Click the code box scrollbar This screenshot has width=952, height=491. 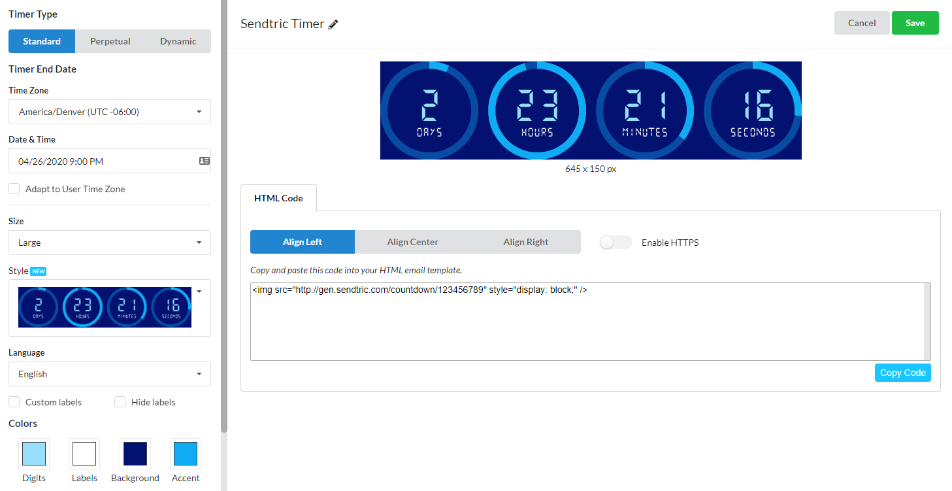(x=927, y=321)
